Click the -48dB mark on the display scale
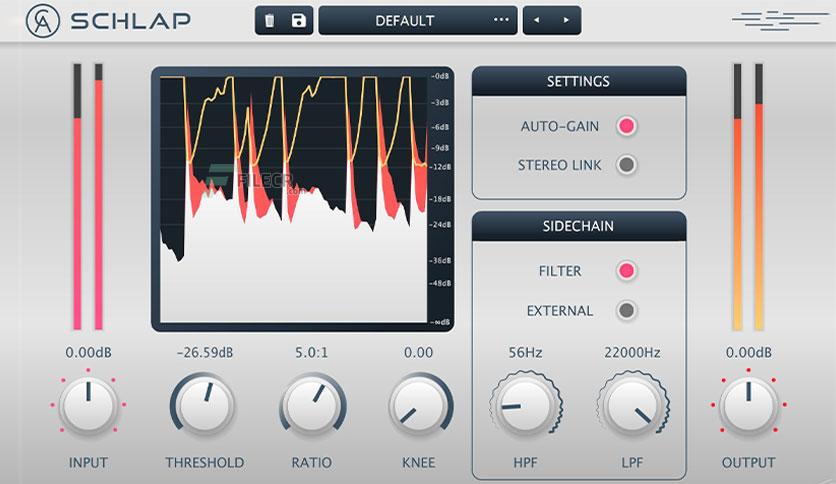The width and height of the screenshot is (836, 484). 440,283
